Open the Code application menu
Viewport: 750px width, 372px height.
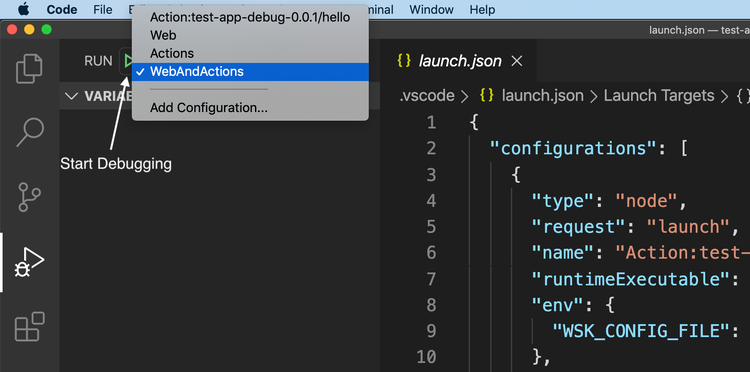62,10
